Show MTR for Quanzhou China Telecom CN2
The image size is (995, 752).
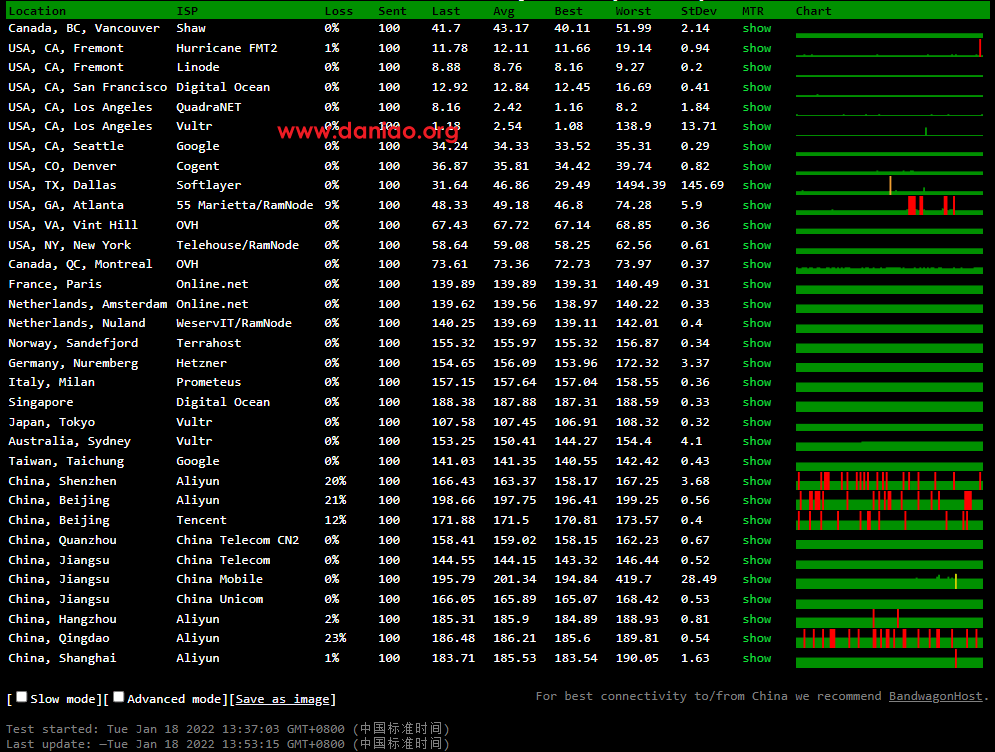tap(757, 540)
